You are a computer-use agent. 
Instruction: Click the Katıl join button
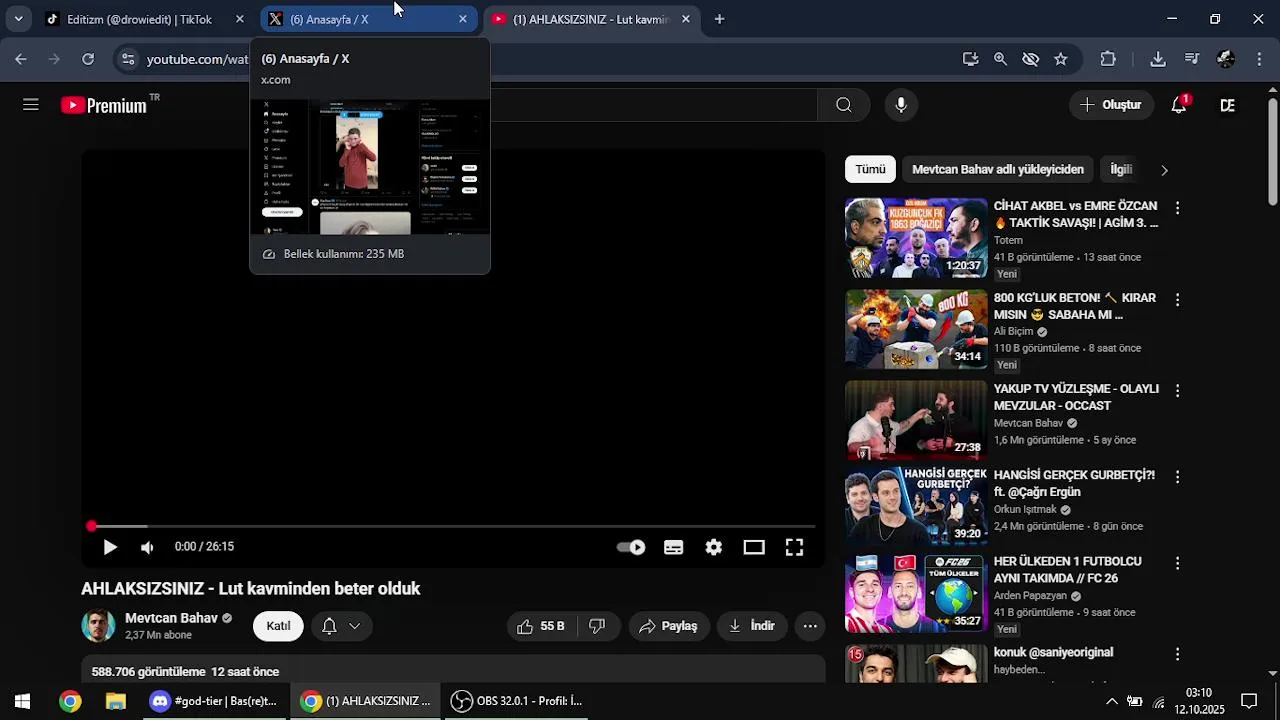point(278,626)
